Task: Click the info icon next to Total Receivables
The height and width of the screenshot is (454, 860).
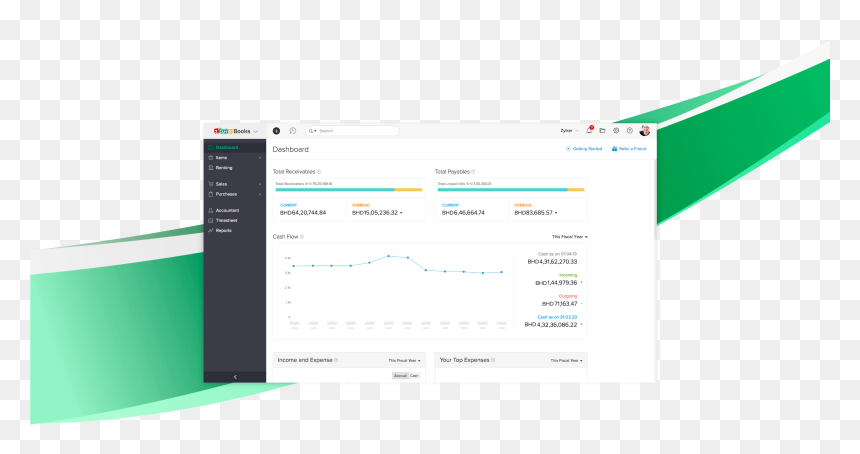Action: click(319, 172)
